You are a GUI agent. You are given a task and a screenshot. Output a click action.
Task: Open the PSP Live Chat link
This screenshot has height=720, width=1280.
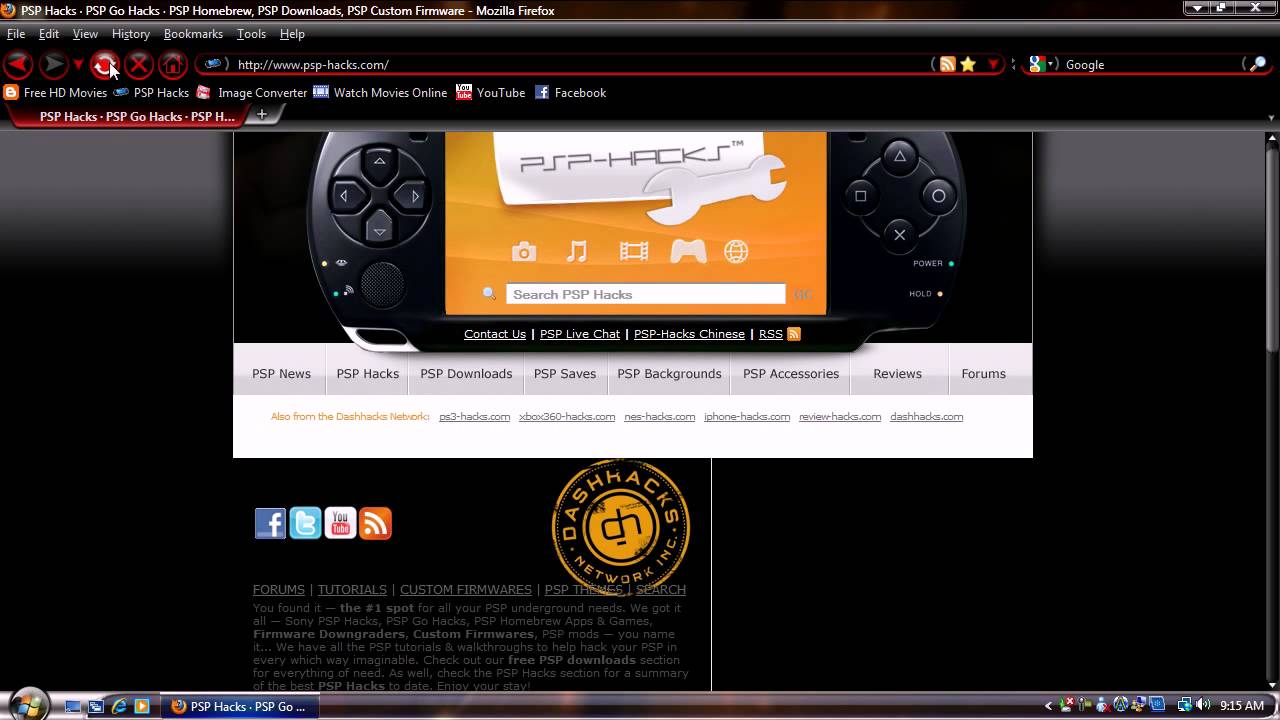pyautogui.click(x=580, y=334)
